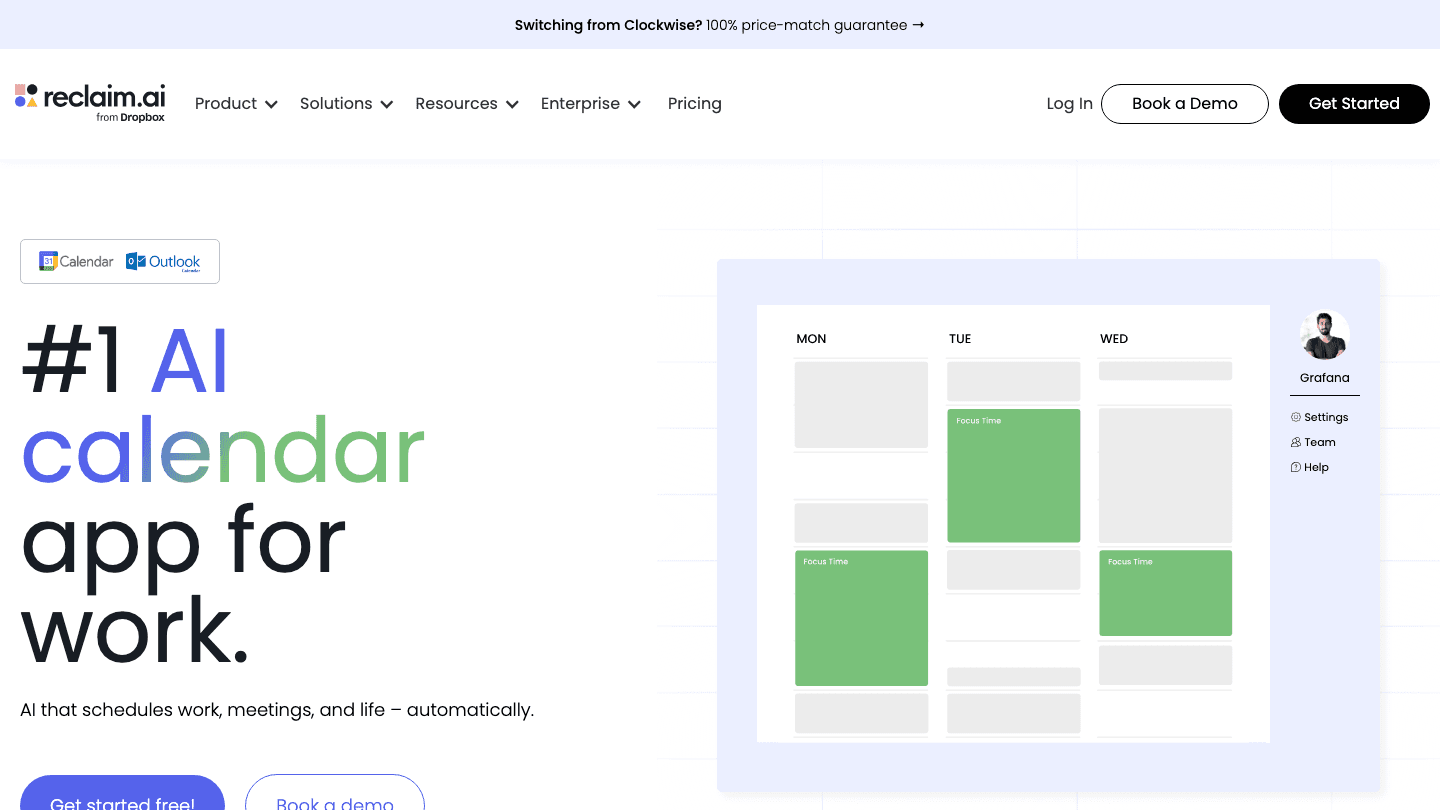Expand the Enterprise menu chevron

click(x=634, y=104)
